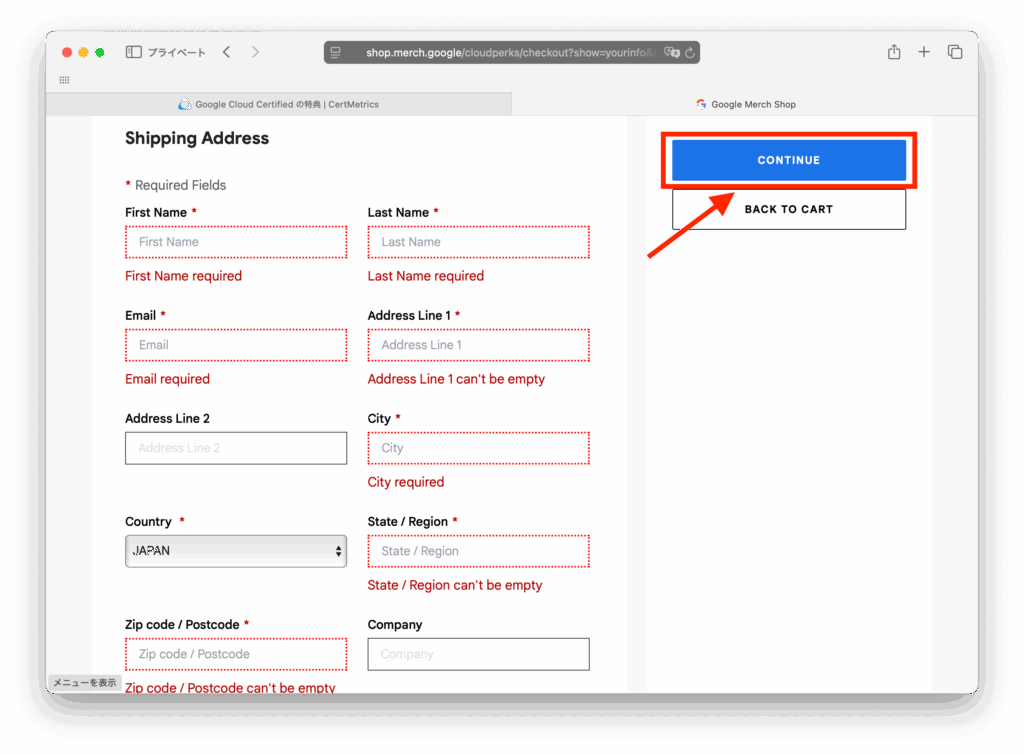
Task: Click the green fullscreen window button
Action: [x=99, y=52]
